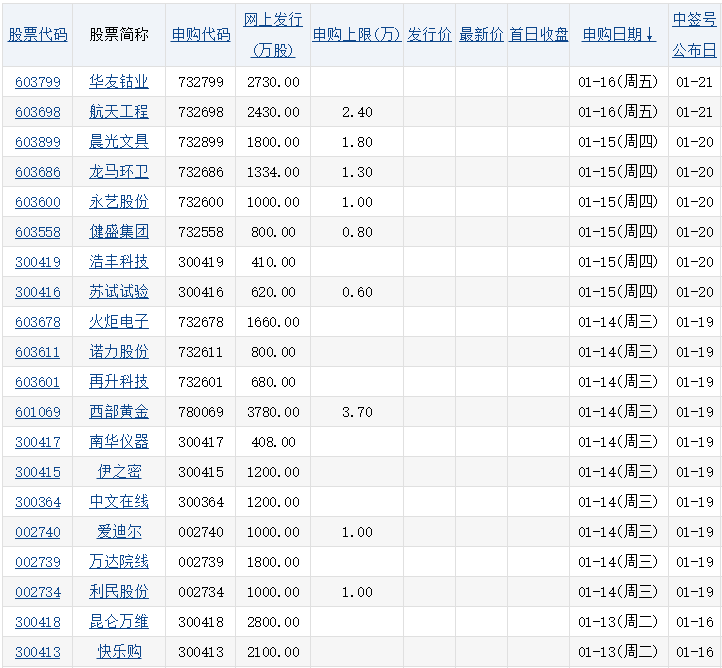Open stock code 002739 link
Screen dimensions: 722x668
[x=38, y=562]
